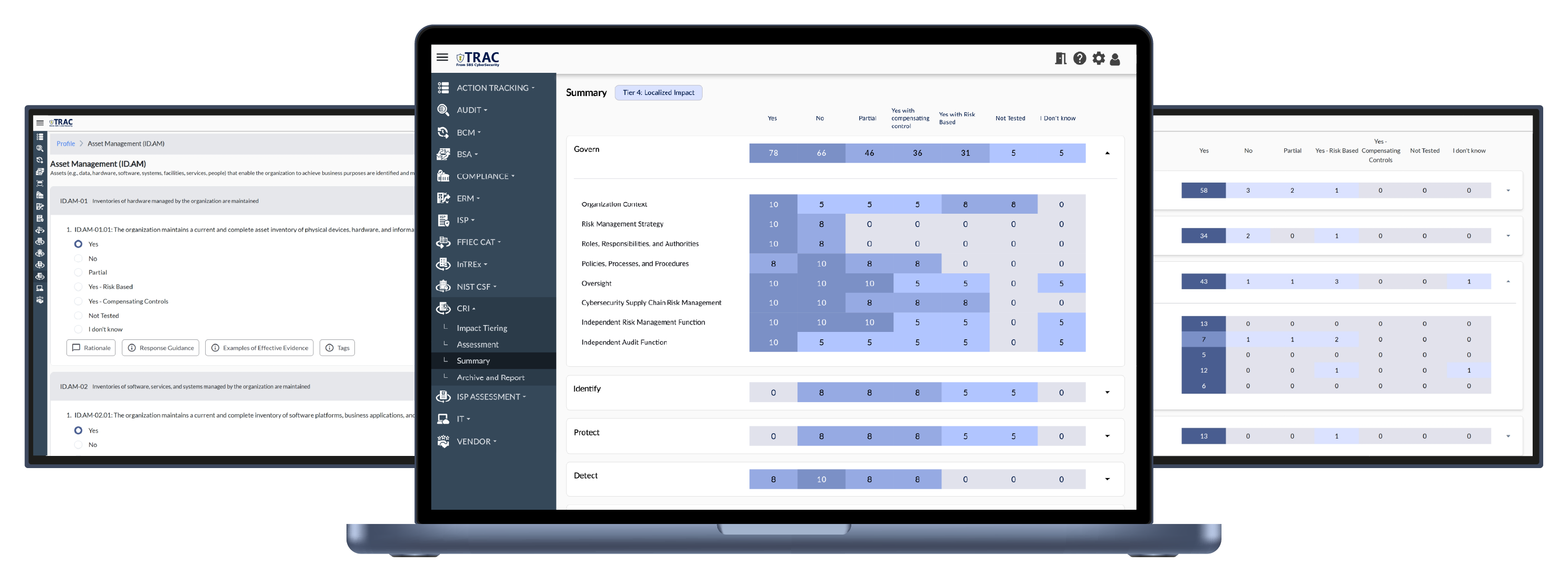Click the hamburger menu icon beside TRAC logo
The width and height of the screenshot is (1568, 581).
click(442, 57)
